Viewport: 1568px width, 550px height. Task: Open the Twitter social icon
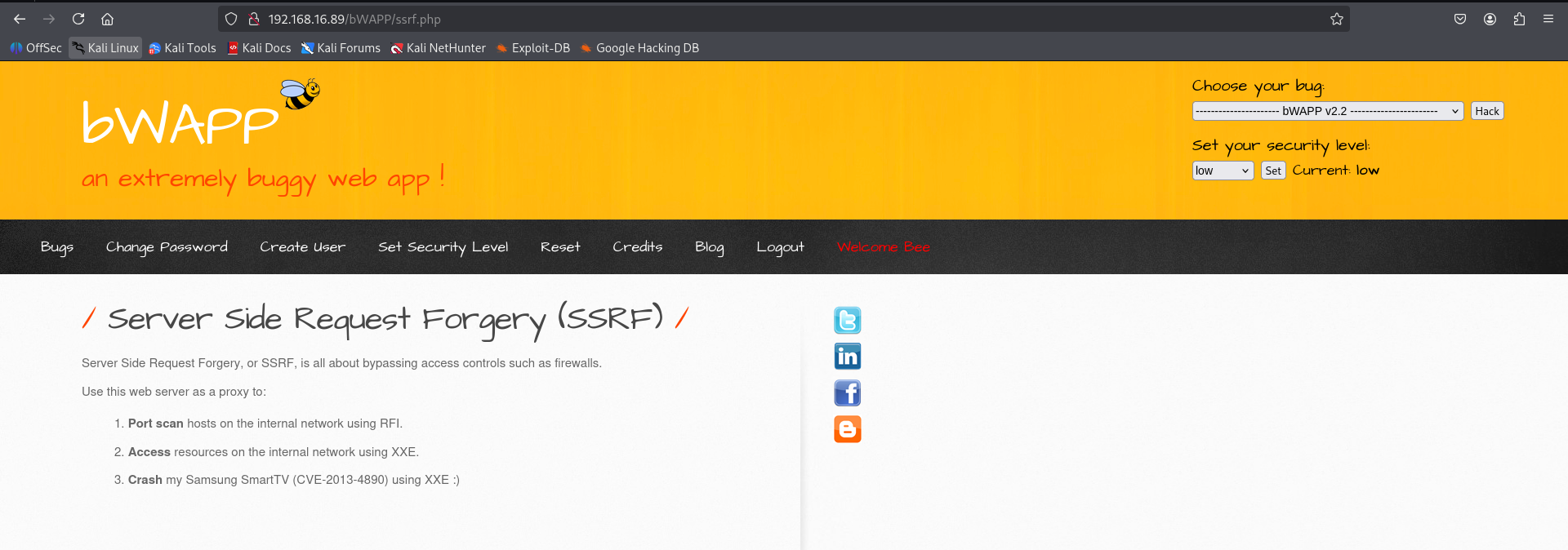(848, 321)
